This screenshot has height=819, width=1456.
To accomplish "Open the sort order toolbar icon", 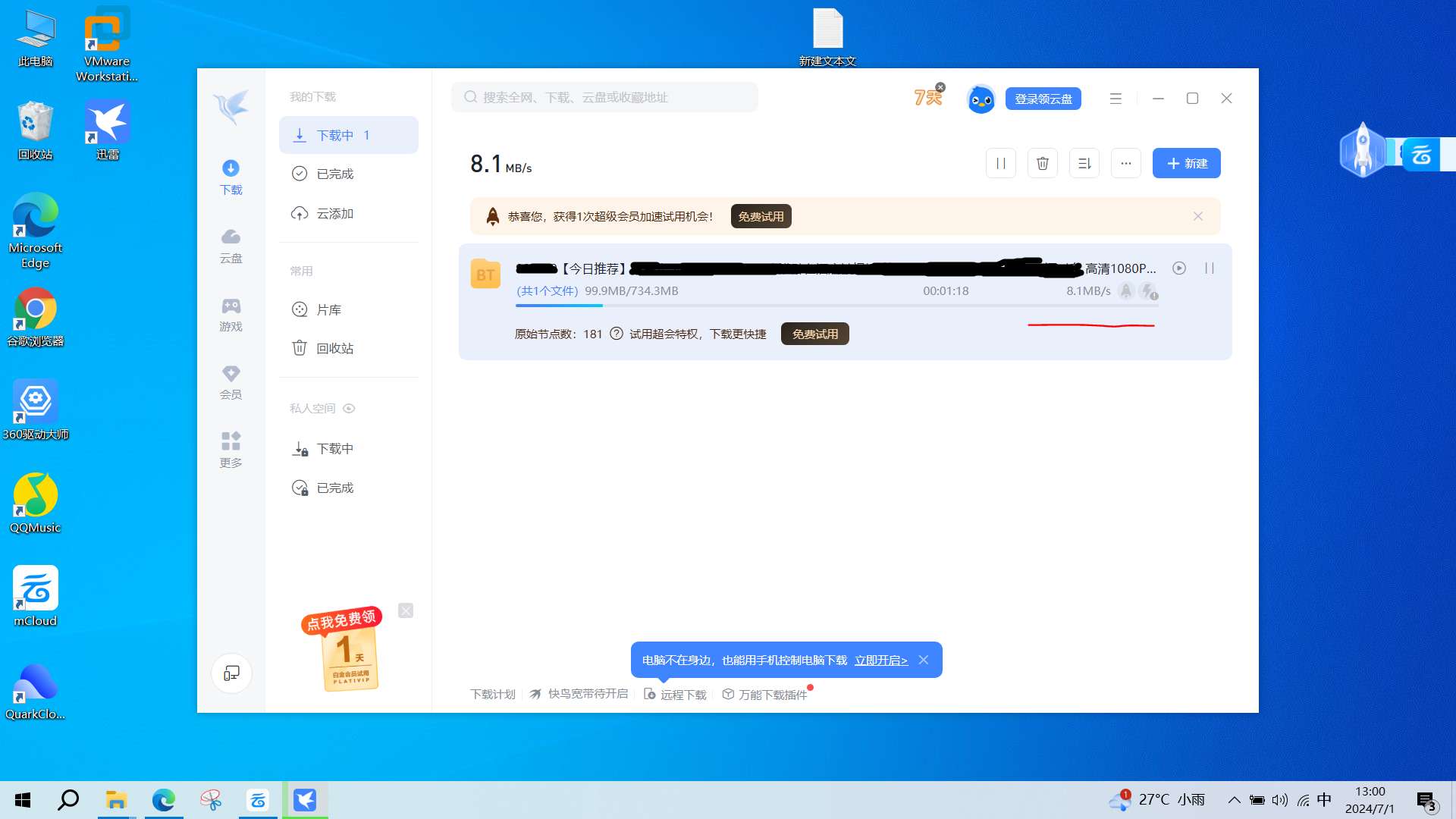I will [1084, 163].
